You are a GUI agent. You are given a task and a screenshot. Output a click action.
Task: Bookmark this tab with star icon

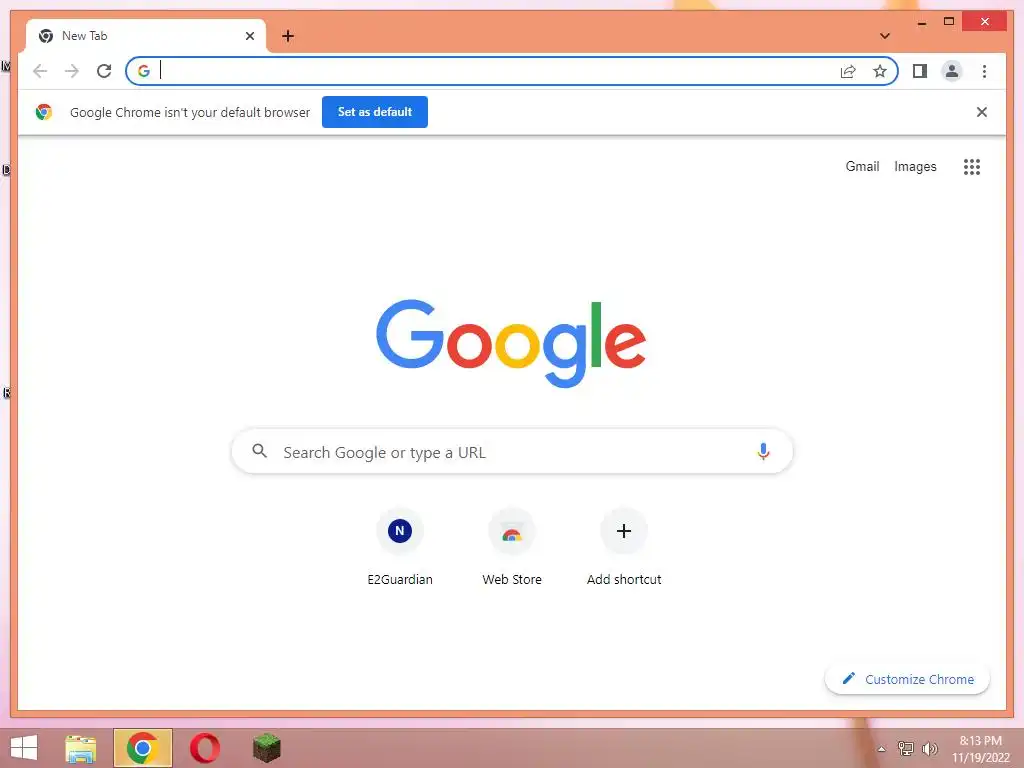click(880, 71)
